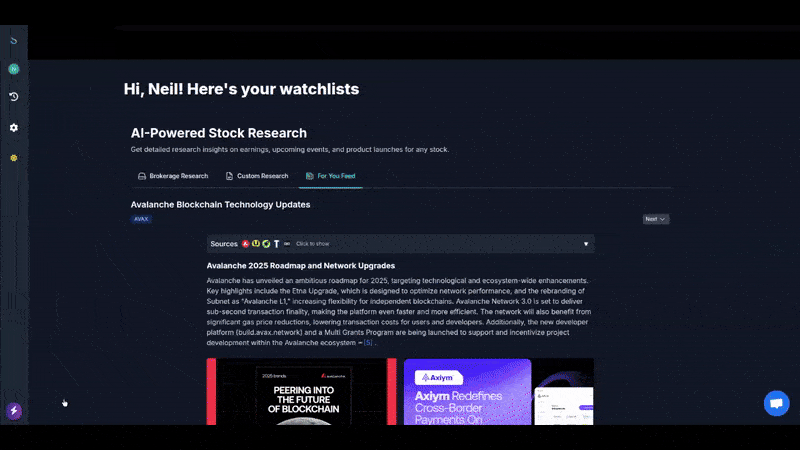Screen dimensions: 800x450
Task: Open the Peering Into the Future thumbnail
Action: point(302,391)
